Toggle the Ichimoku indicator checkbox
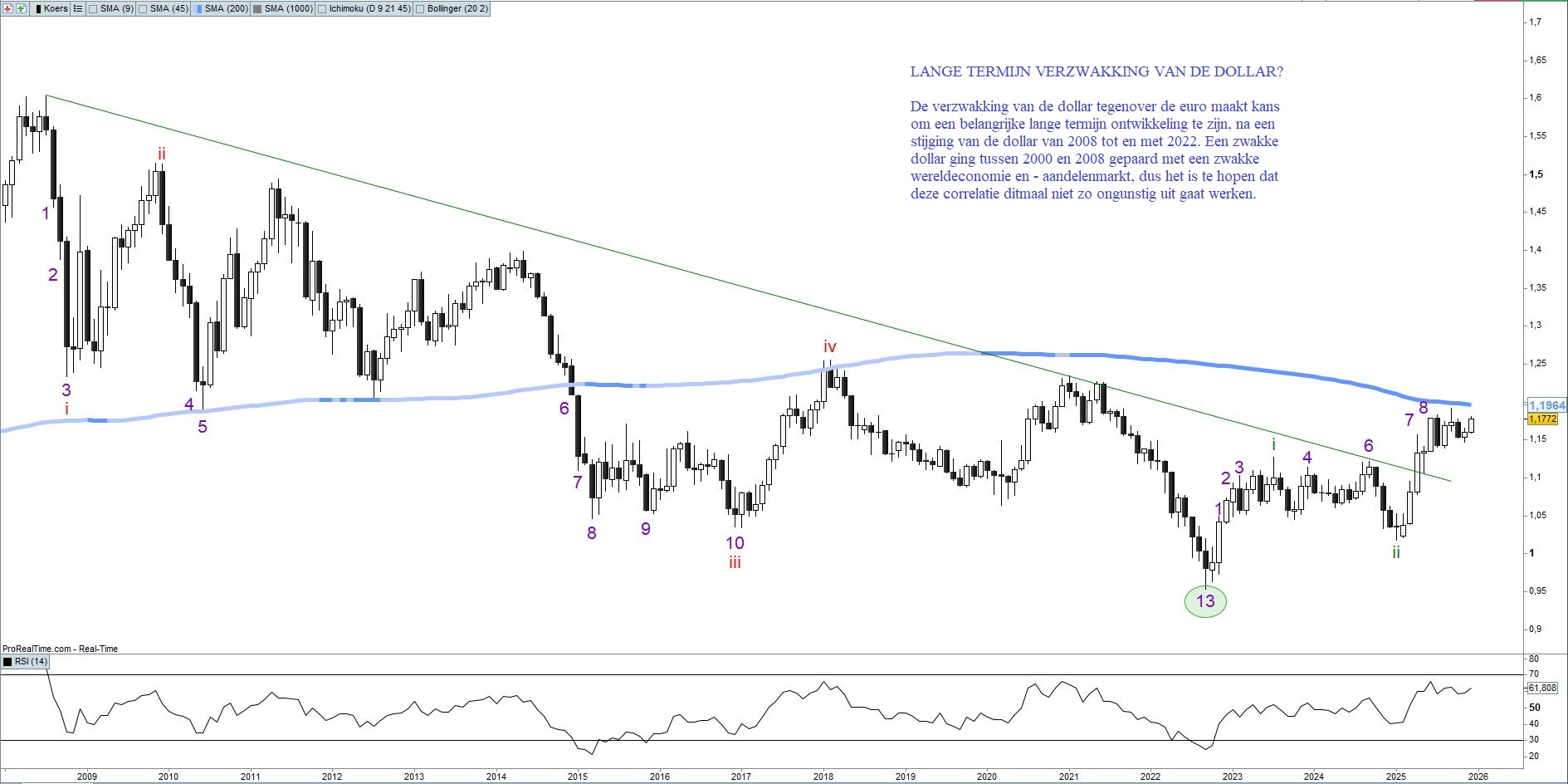The image size is (1568, 784). click(323, 8)
